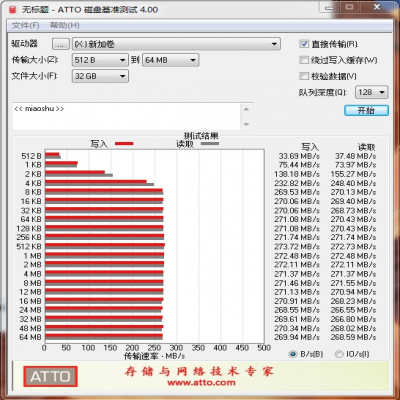Click the 传输速率 - MB/s axis label

(154, 356)
